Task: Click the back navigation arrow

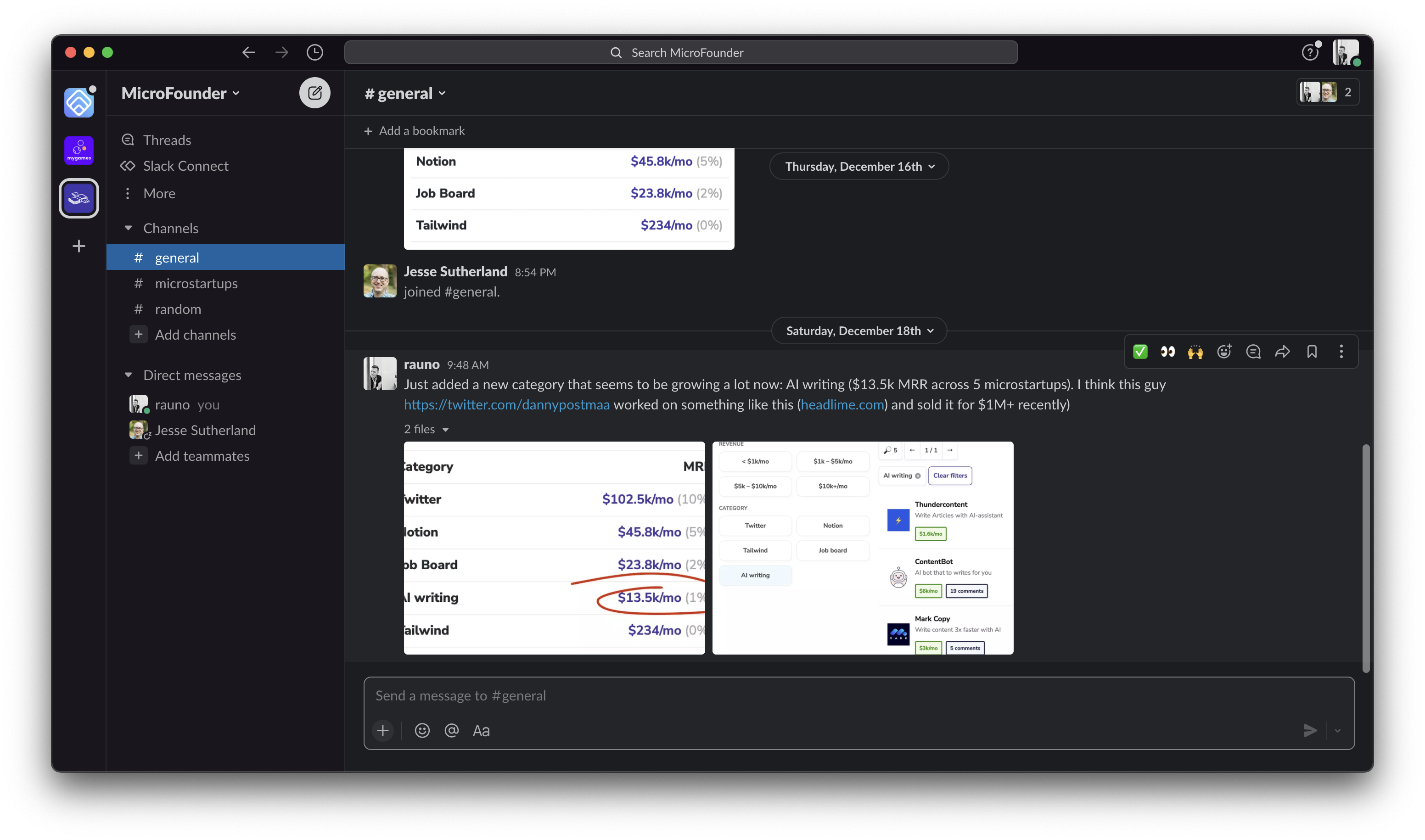Action: tap(248, 53)
